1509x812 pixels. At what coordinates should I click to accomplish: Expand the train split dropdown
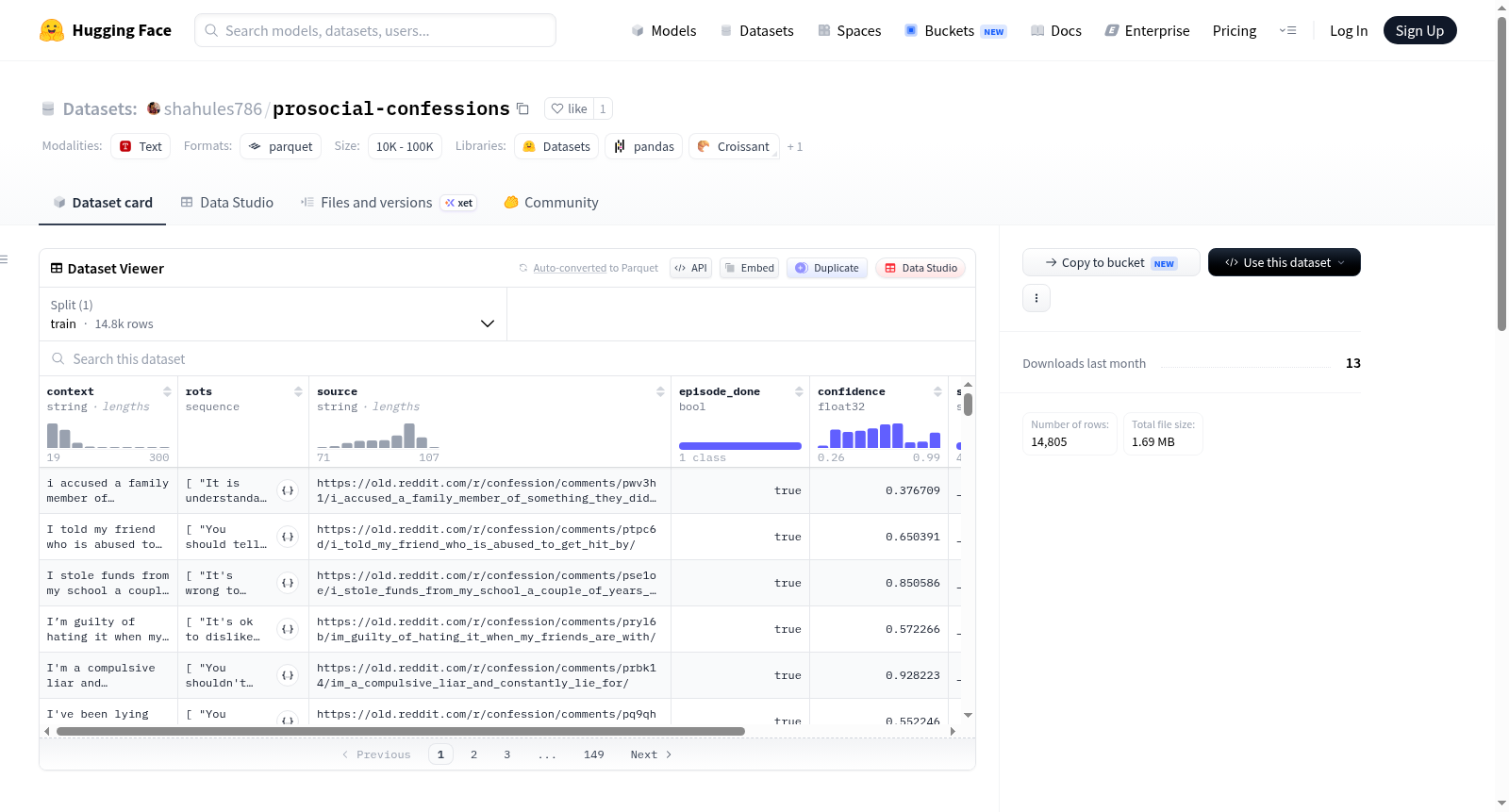[x=273, y=314]
